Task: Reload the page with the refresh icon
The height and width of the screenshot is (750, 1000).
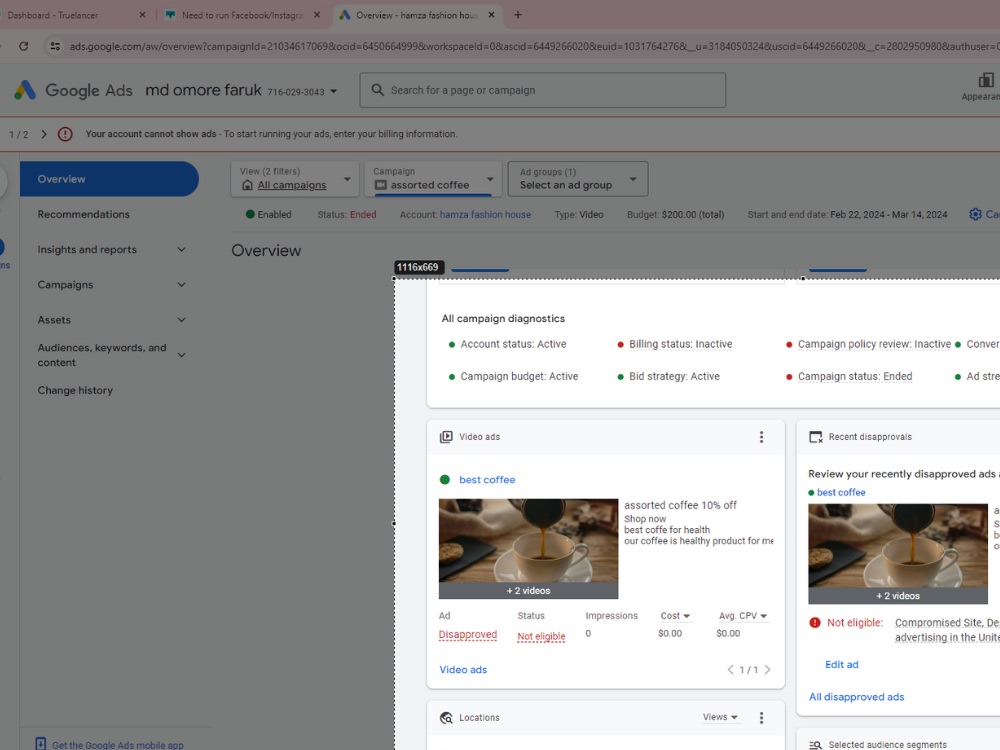Action: 24,46
